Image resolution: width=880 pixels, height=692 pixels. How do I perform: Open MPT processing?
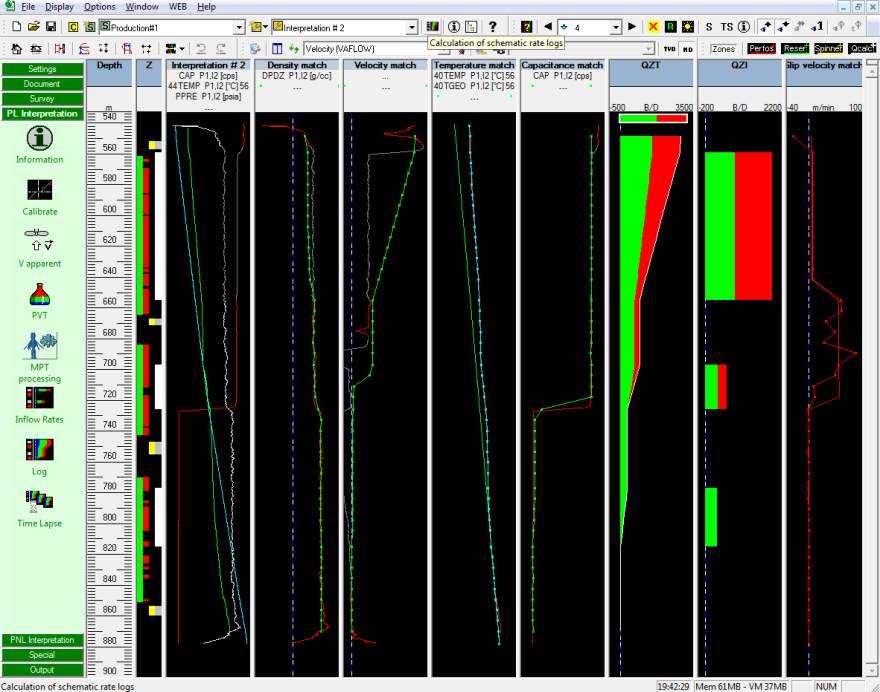coord(40,345)
